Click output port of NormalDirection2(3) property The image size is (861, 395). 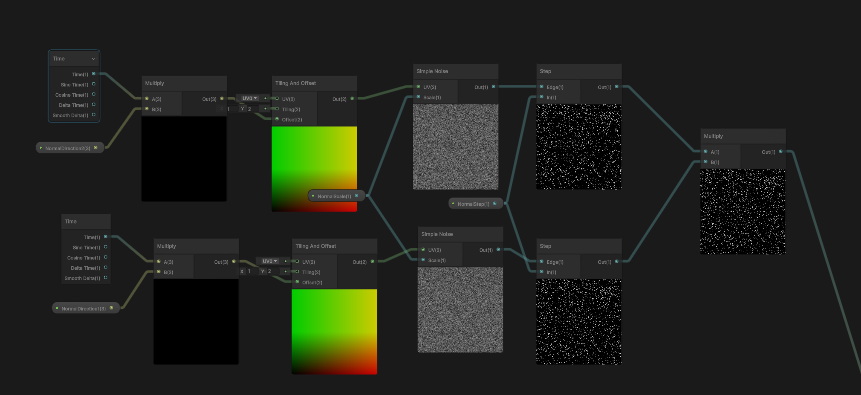(x=96, y=147)
